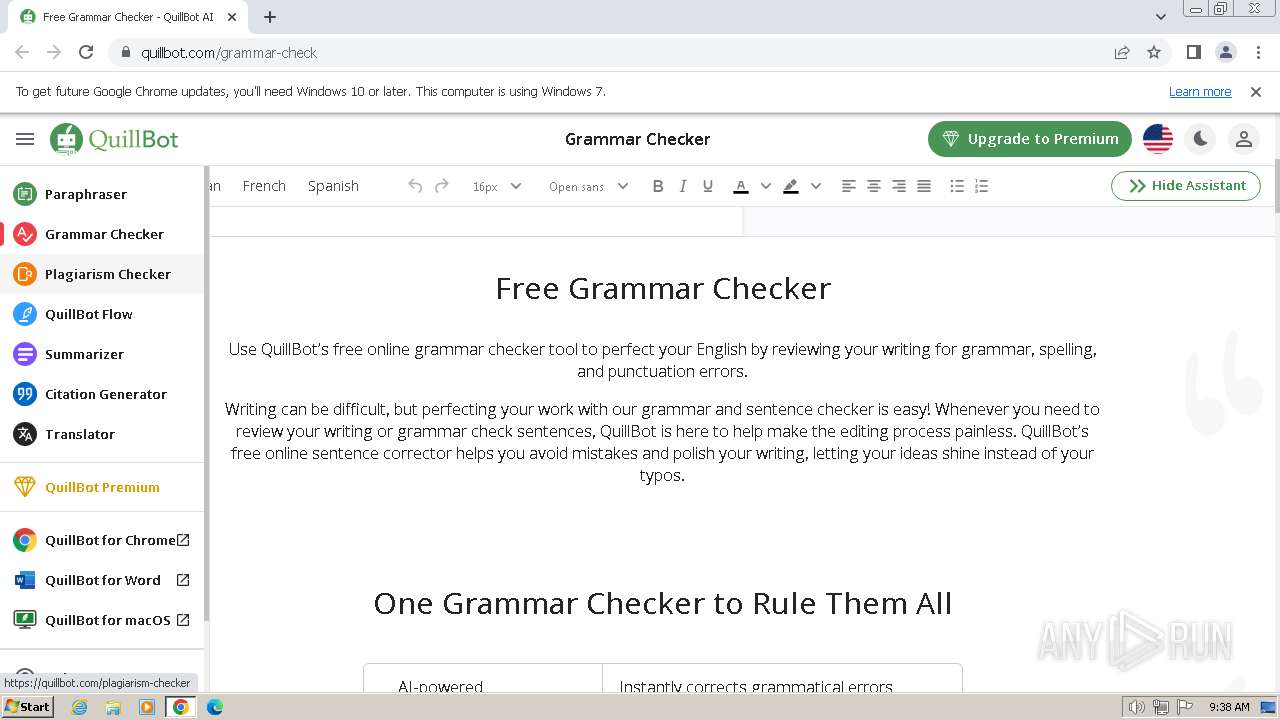This screenshot has width=1280, height=720.
Task: Toggle bold formatting
Action: pos(657,186)
